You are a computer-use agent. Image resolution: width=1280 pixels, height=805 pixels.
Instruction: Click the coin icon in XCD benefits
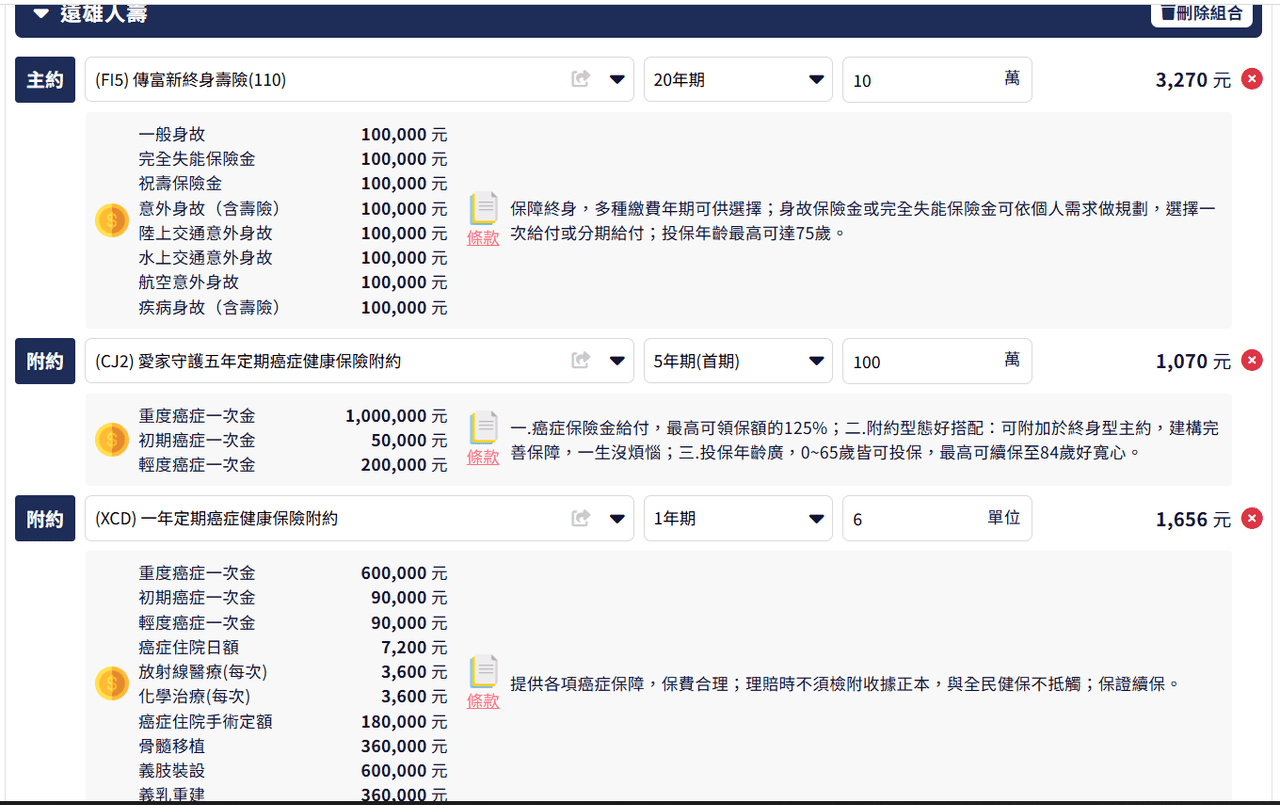pos(112,684)
